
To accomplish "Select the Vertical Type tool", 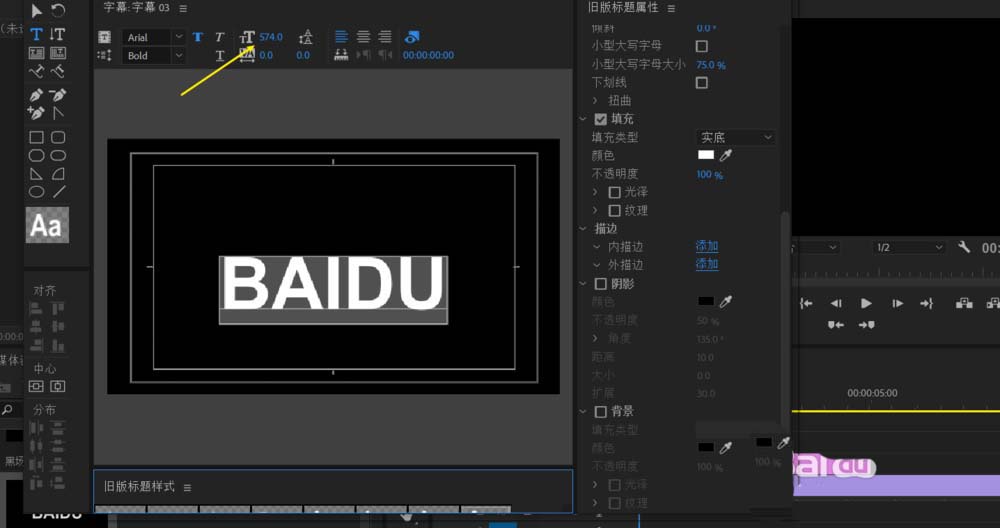I will coord(57,34).
